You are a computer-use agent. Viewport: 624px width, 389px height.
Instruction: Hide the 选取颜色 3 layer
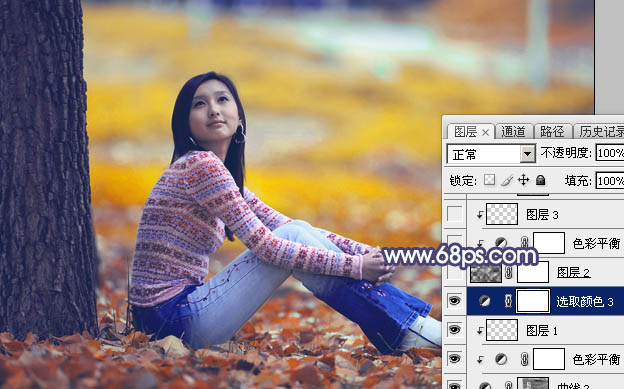tap(454, 301)
